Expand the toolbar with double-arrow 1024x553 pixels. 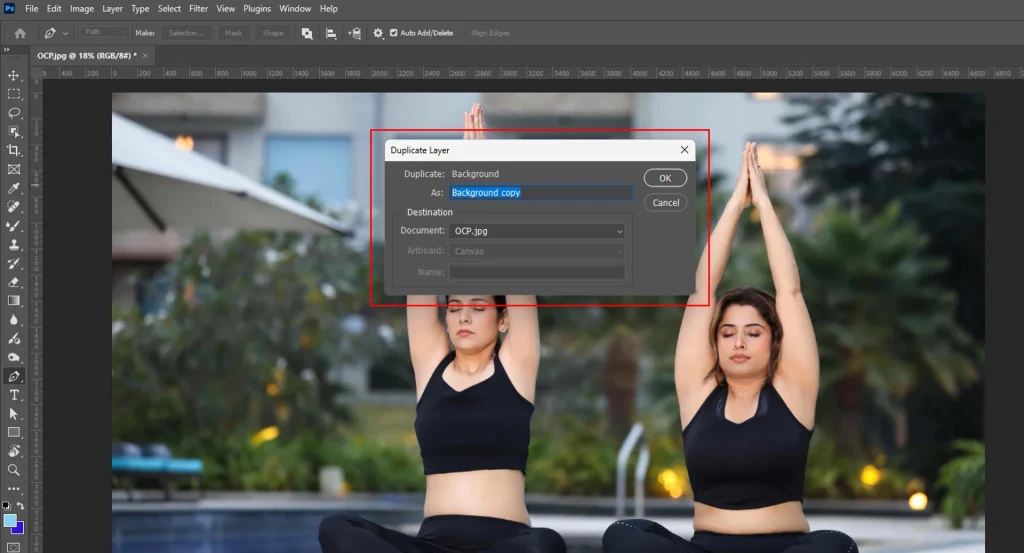pos(7,50)
